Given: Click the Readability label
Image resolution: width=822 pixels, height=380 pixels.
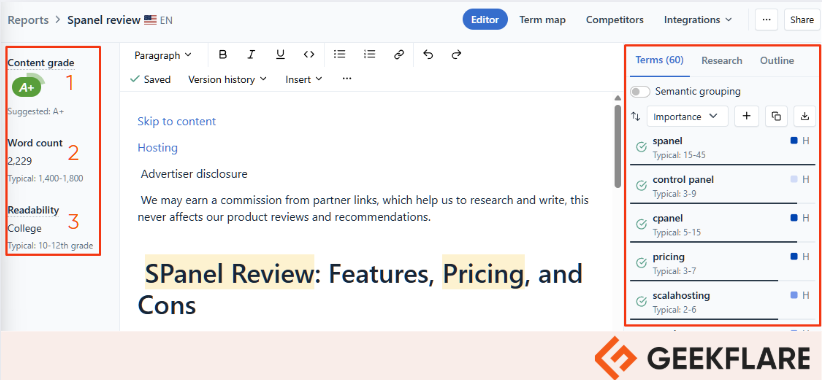Looking at the screenshot, I should [x=33, y=210].
